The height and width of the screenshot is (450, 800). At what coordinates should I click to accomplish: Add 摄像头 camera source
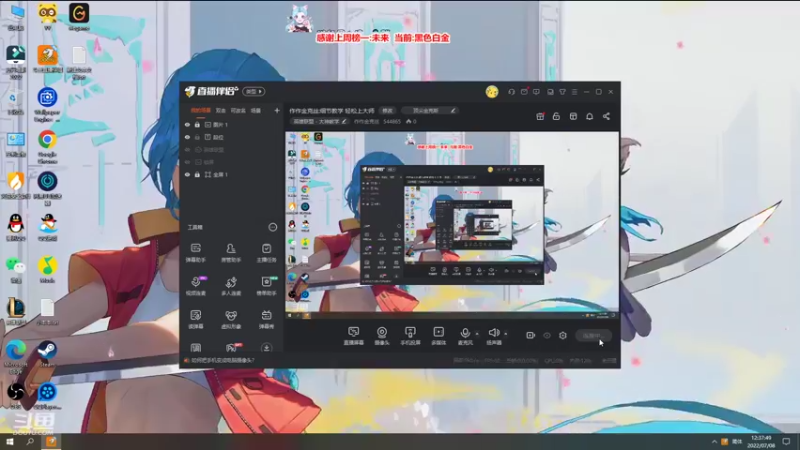pyautogui.click(x=382, y=336)
